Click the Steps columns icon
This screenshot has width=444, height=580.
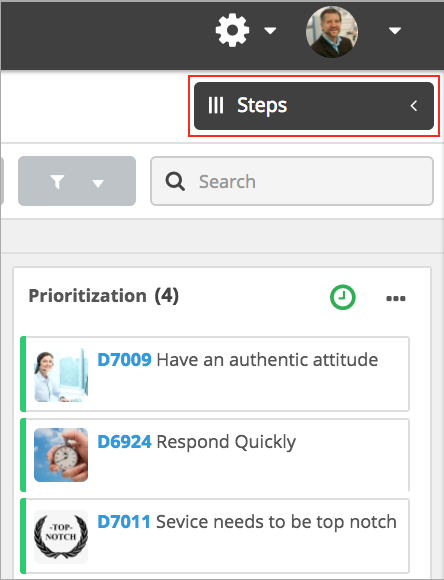[216, 105]
